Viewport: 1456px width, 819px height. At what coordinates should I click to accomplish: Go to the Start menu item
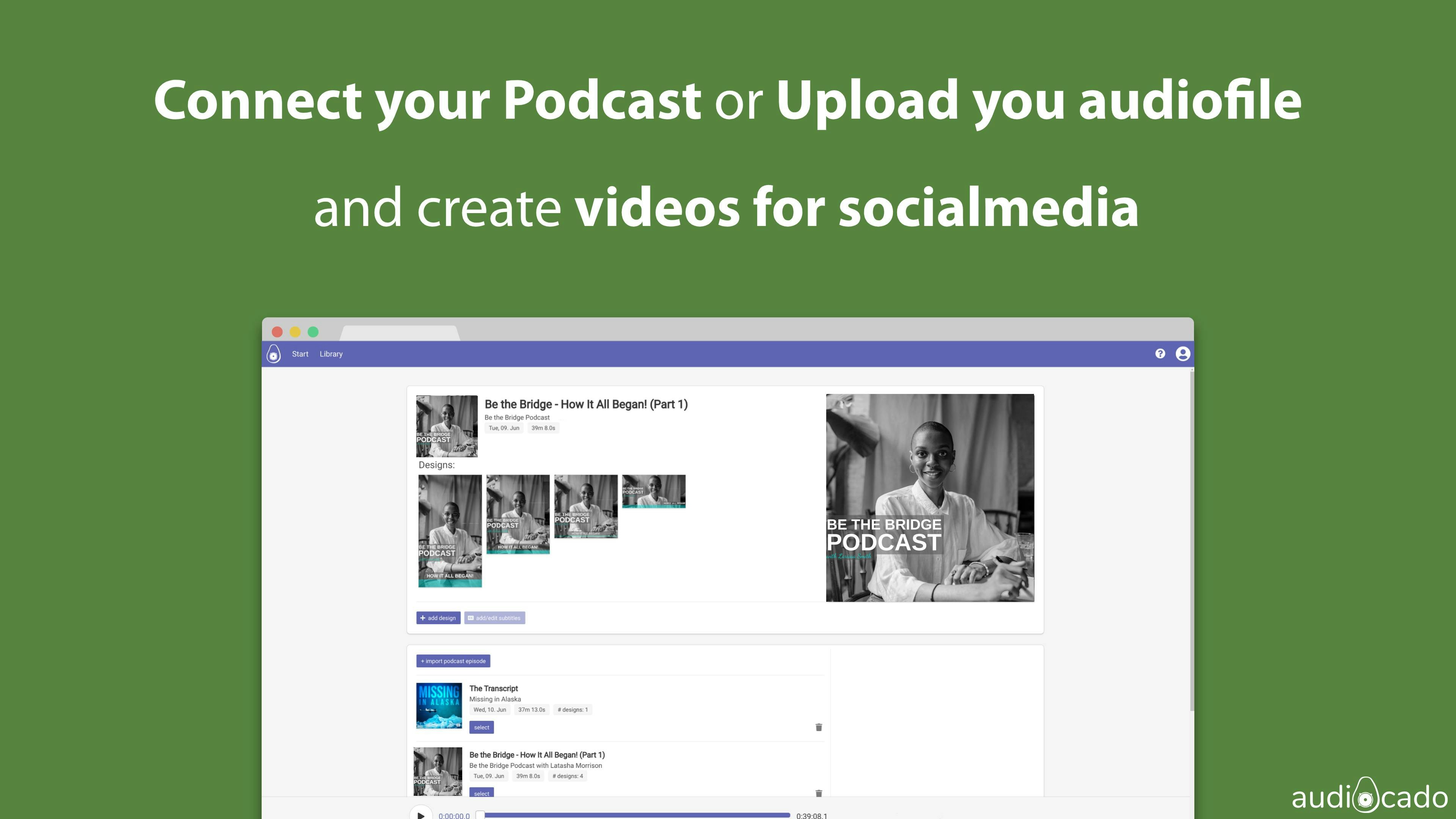tap(300, 354)
